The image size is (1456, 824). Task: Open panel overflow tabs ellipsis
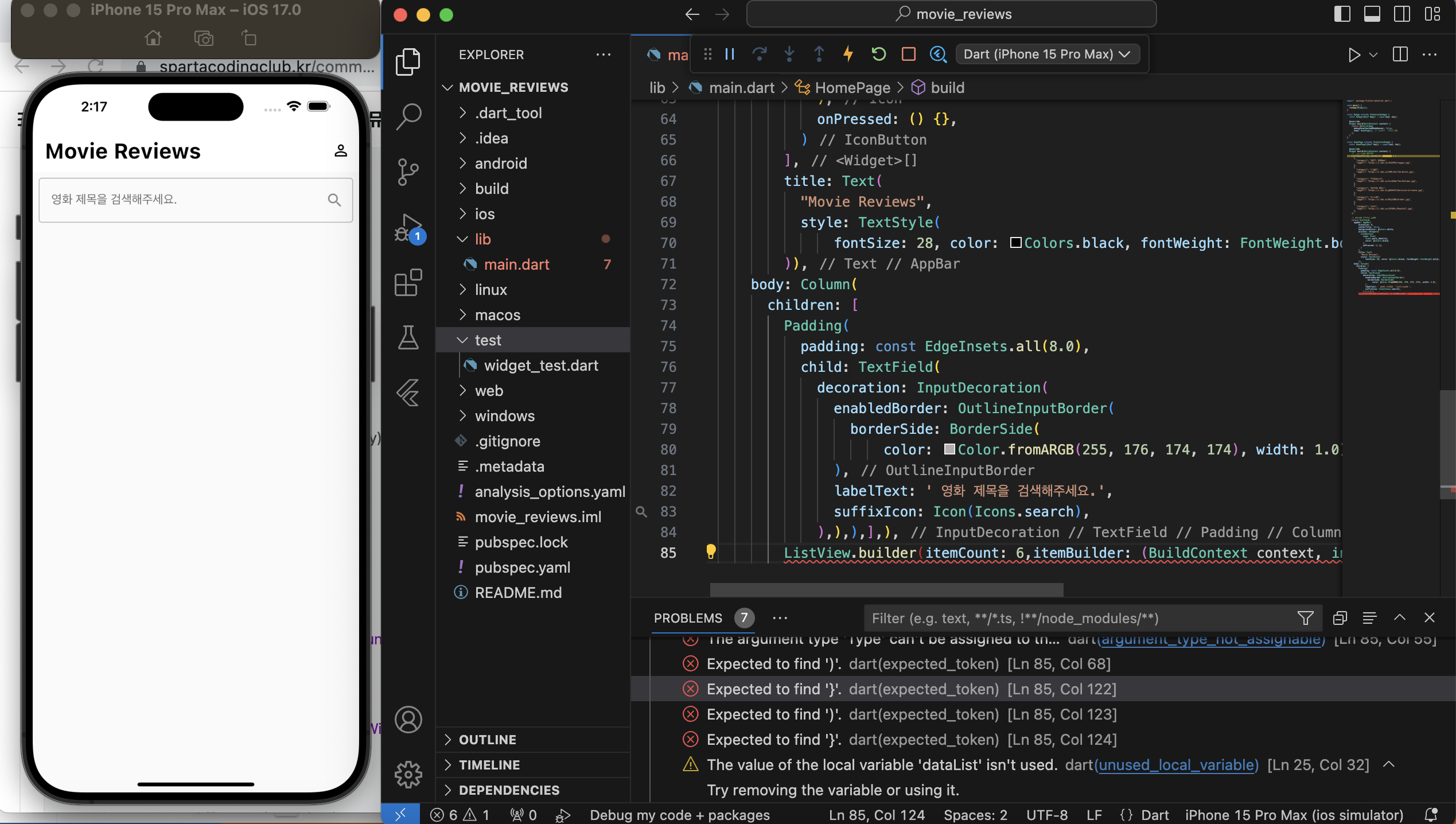tap(780, 618)
